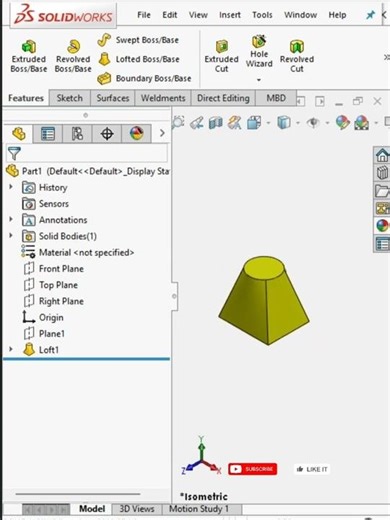Screen dimensions: 390x520
Task: Switch to the Sketch tab
Action: [69, 98]
